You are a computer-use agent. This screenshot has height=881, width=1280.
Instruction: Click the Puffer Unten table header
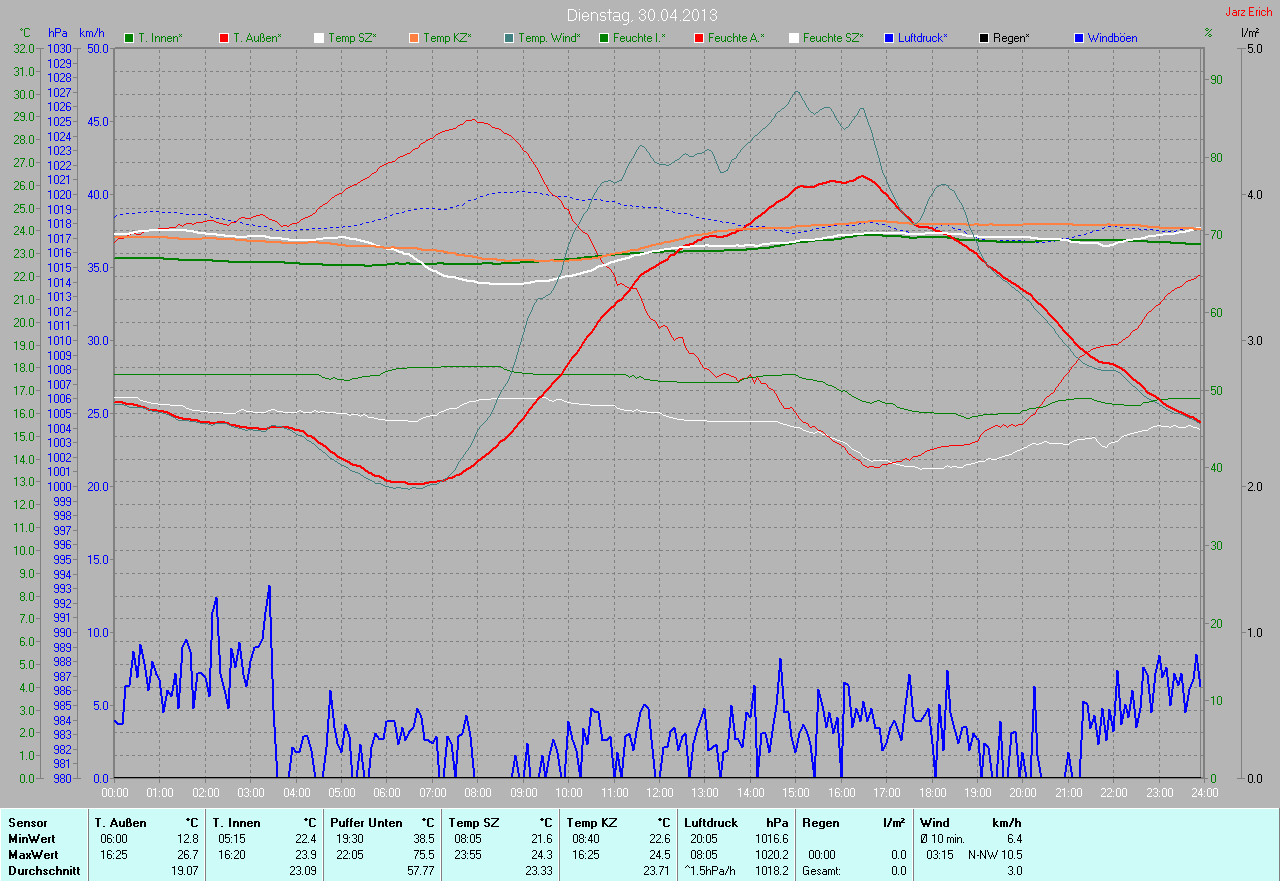(x=366, y=822)
